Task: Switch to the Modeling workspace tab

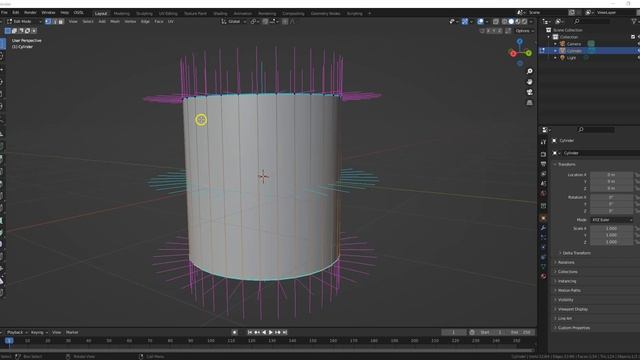Action: point(122,13)
